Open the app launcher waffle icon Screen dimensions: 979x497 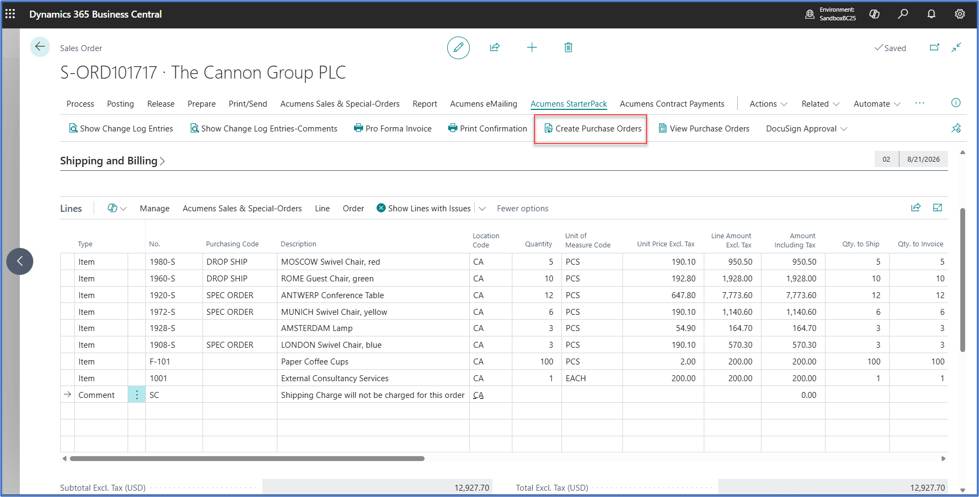click(11, 14)
